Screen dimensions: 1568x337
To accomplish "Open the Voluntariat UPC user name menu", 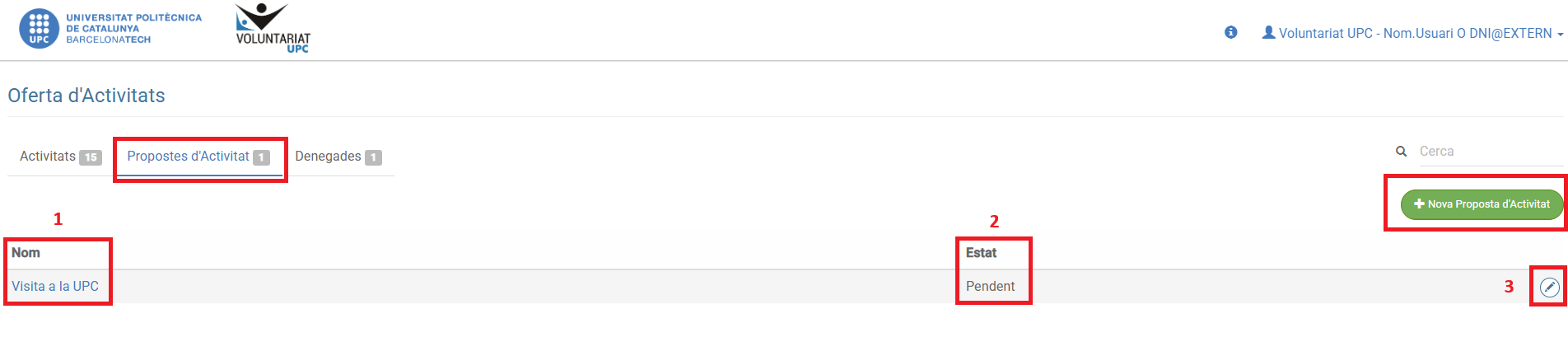I will pyautogui.click(x=1415, y=34).
